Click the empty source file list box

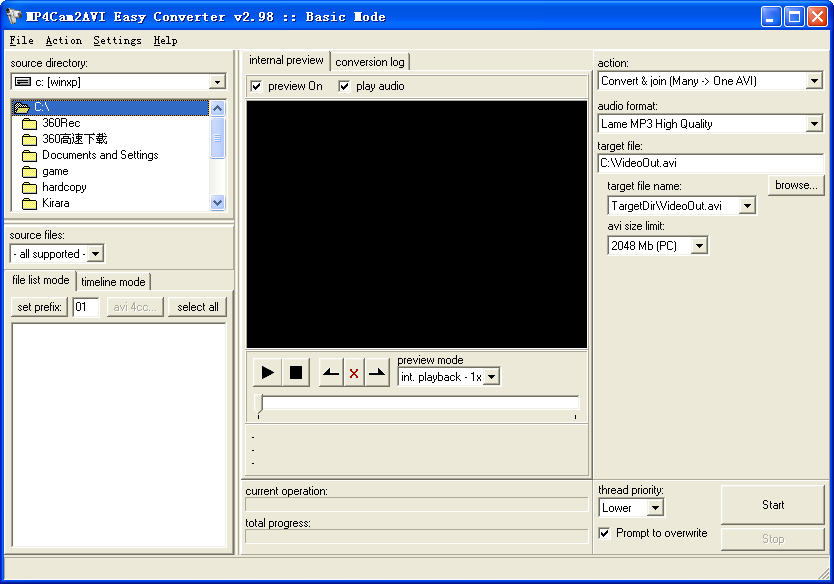[119, 435]
